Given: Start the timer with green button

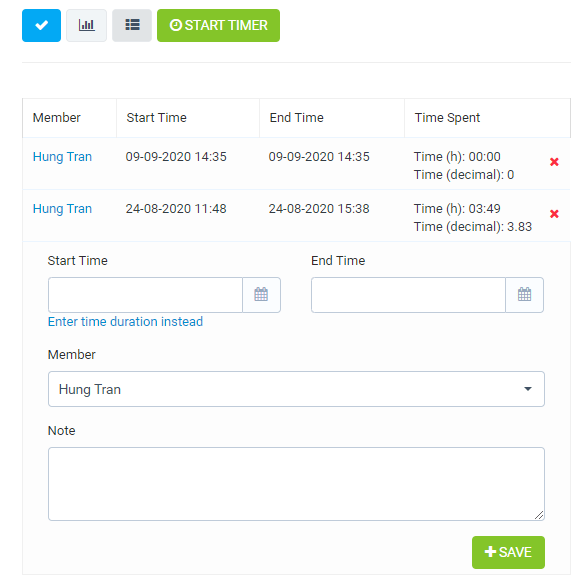Looking at the screenshot, I should 218,26.
